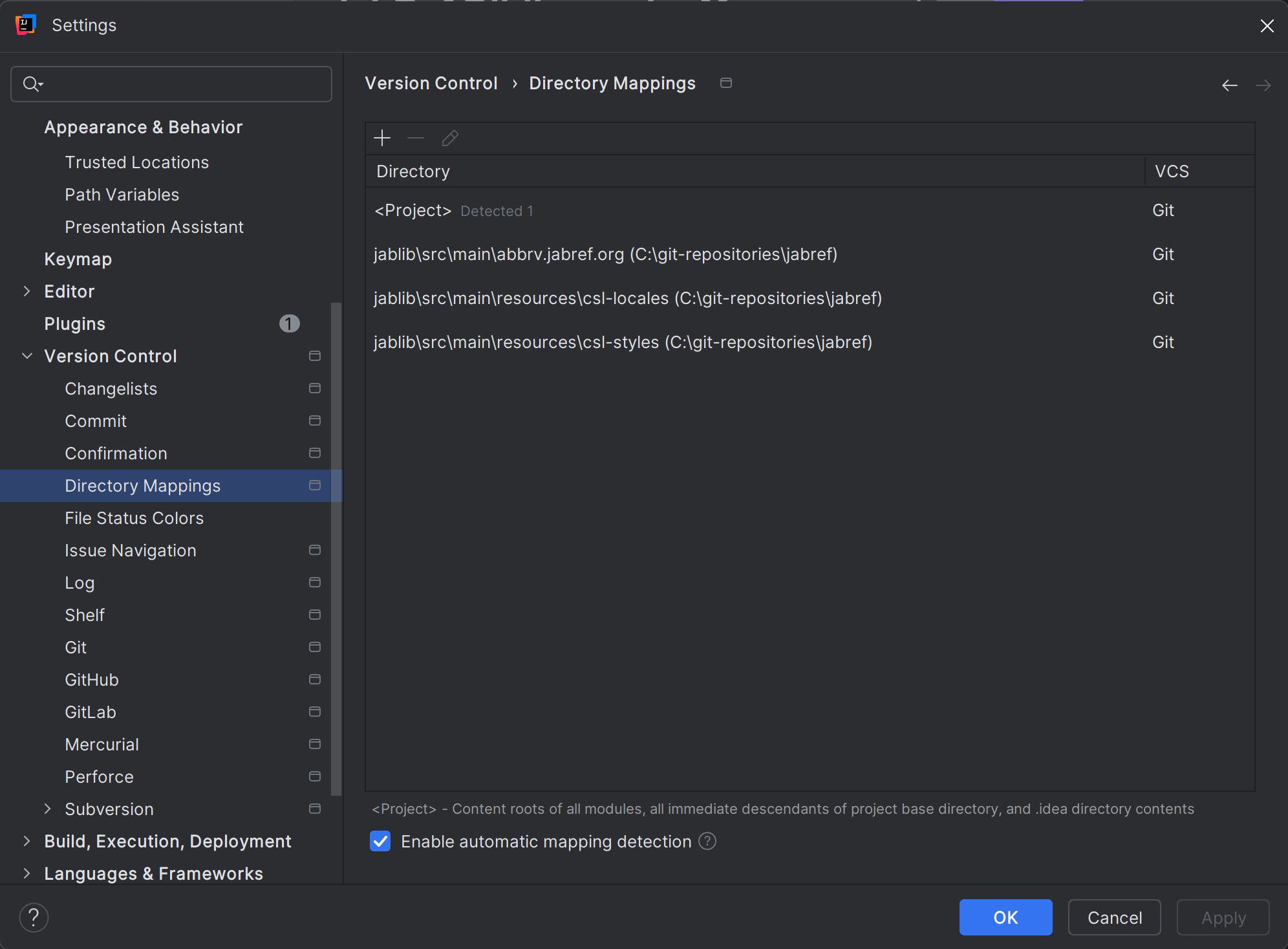Select Changelists under Version Control
Viewport: 1288px width, 949px height.
(111, 389)
